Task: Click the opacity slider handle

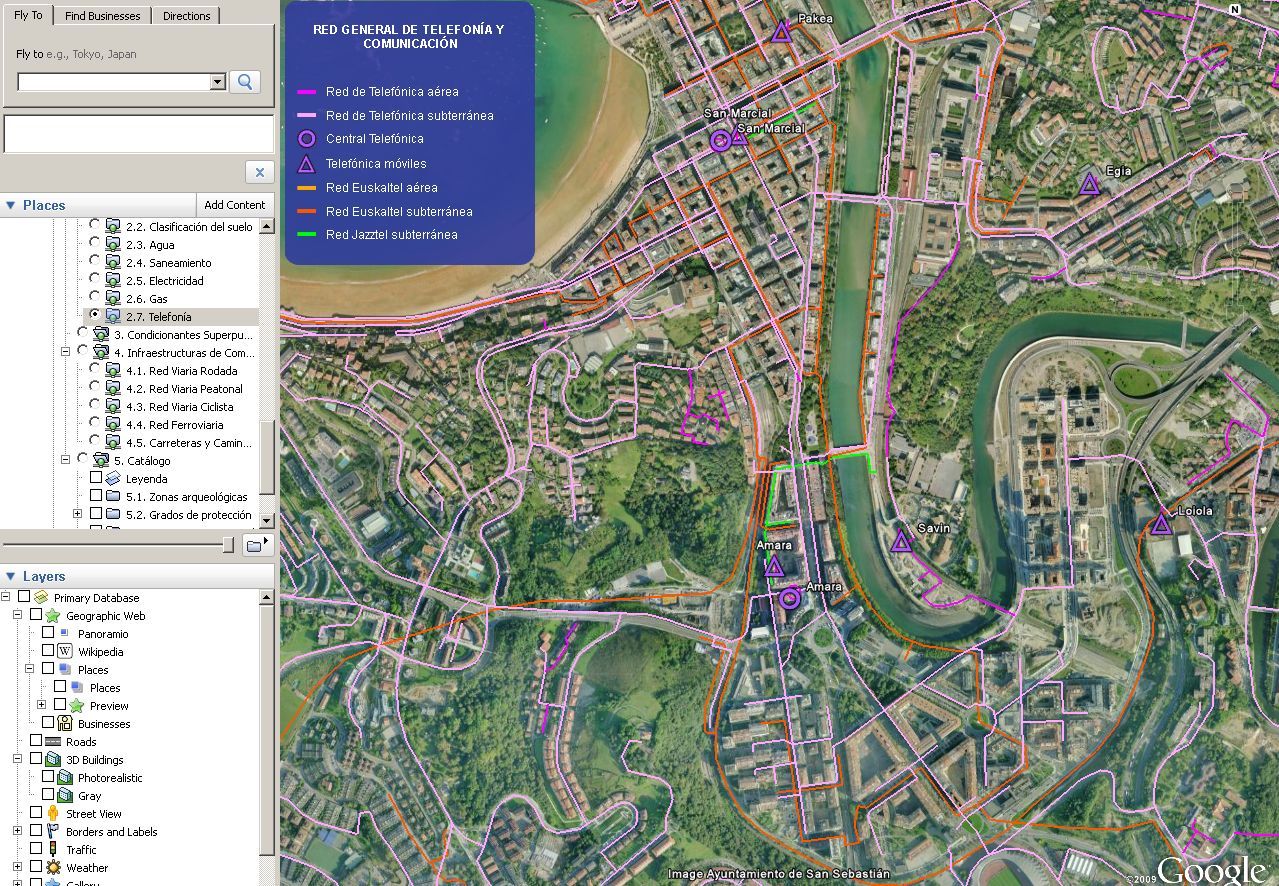Action: (229, 544)
